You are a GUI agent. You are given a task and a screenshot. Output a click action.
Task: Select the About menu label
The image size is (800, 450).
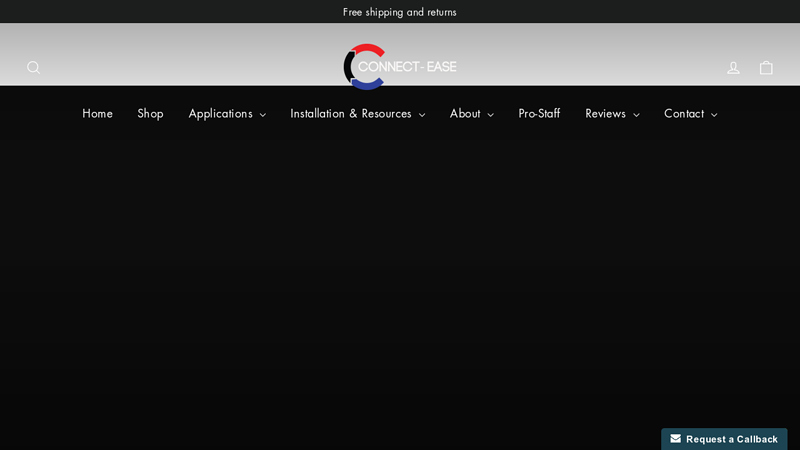pyautogui.click(x=465, y=113)
